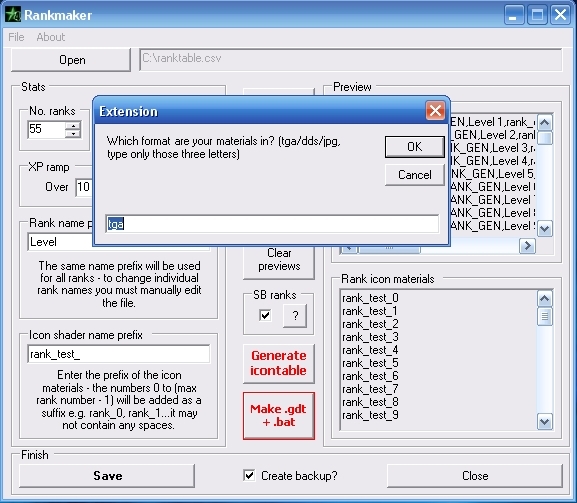Select rank_test_6 in materials list

click(370, 376)
